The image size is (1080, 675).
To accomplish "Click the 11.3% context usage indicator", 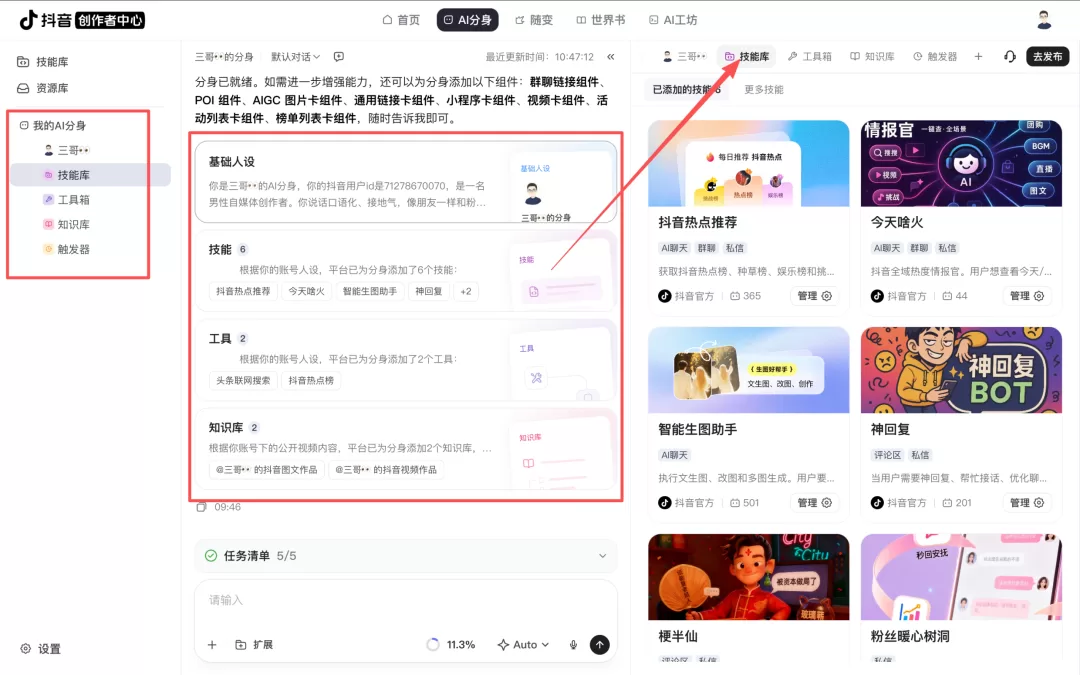I will tap(451, 645).
